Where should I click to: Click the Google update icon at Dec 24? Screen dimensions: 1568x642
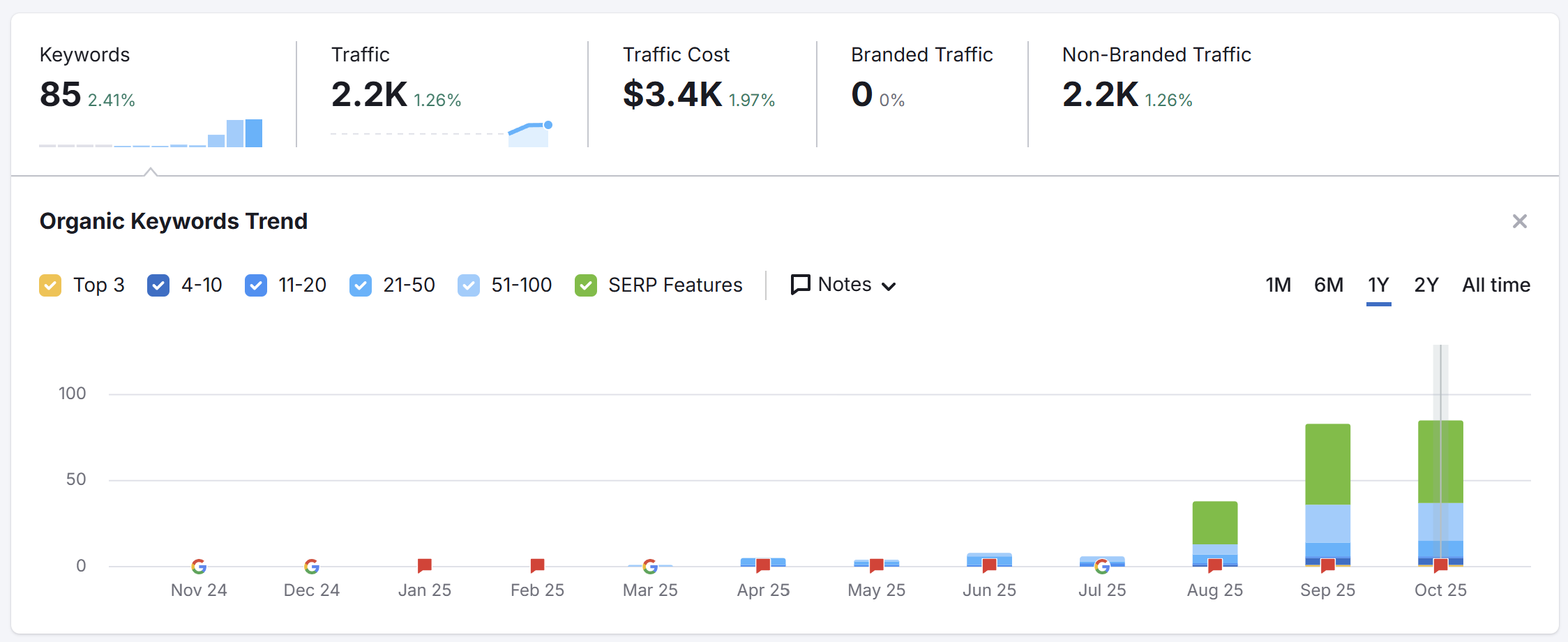point(312,566)
